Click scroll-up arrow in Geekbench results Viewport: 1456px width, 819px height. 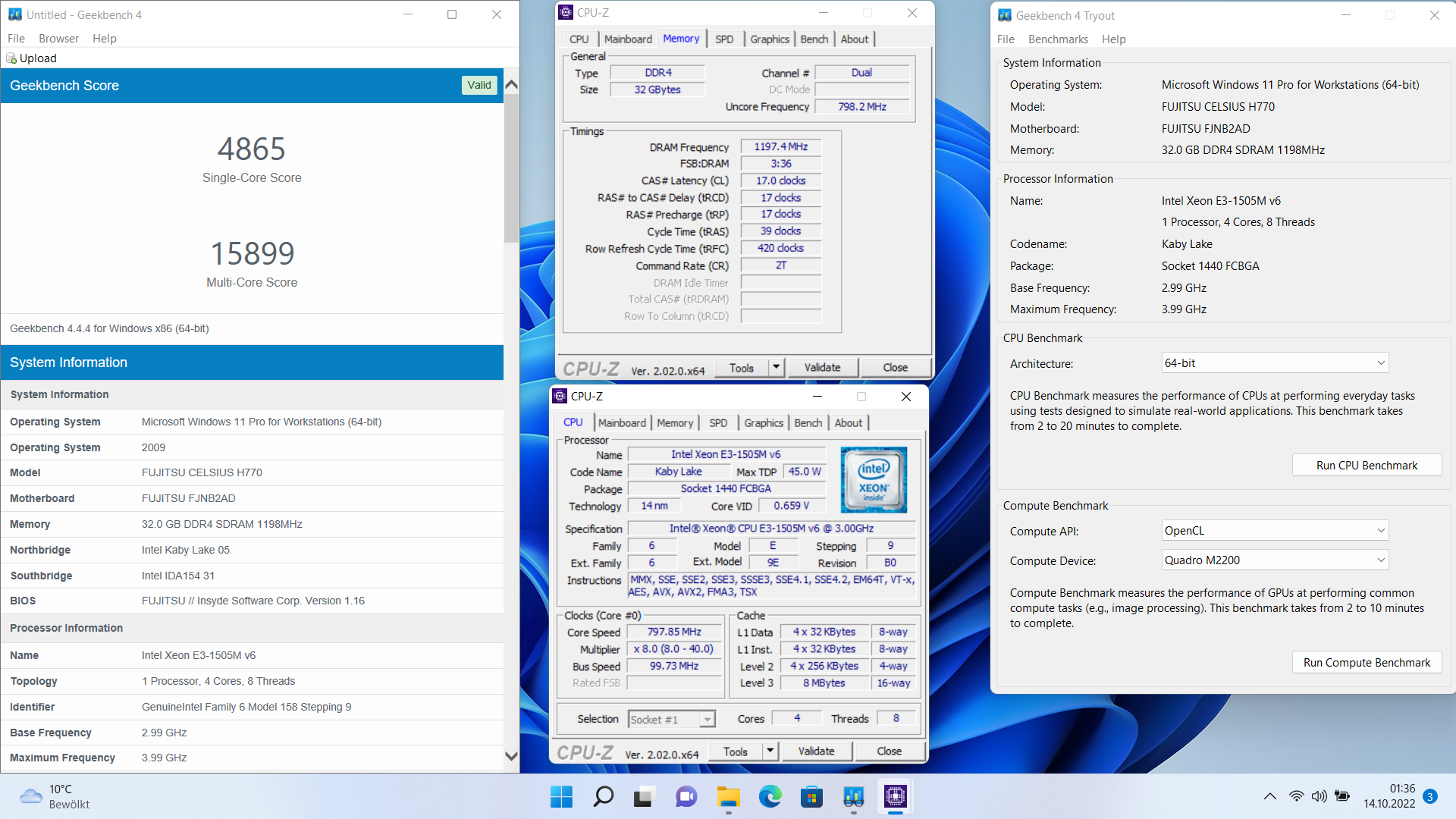511,85
